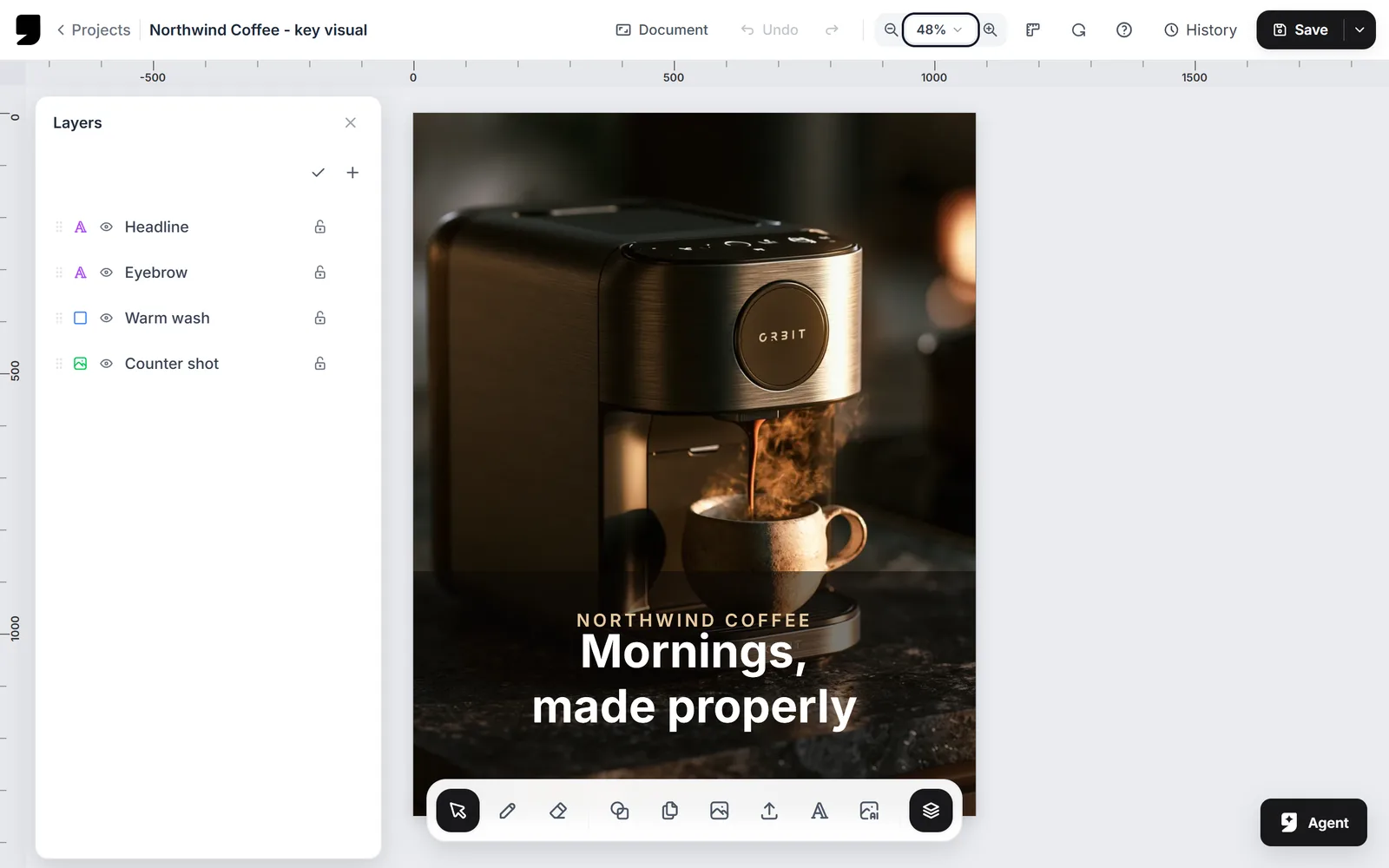Select the pencil draw tool
Screen dimensions: 1389x868
508,811
